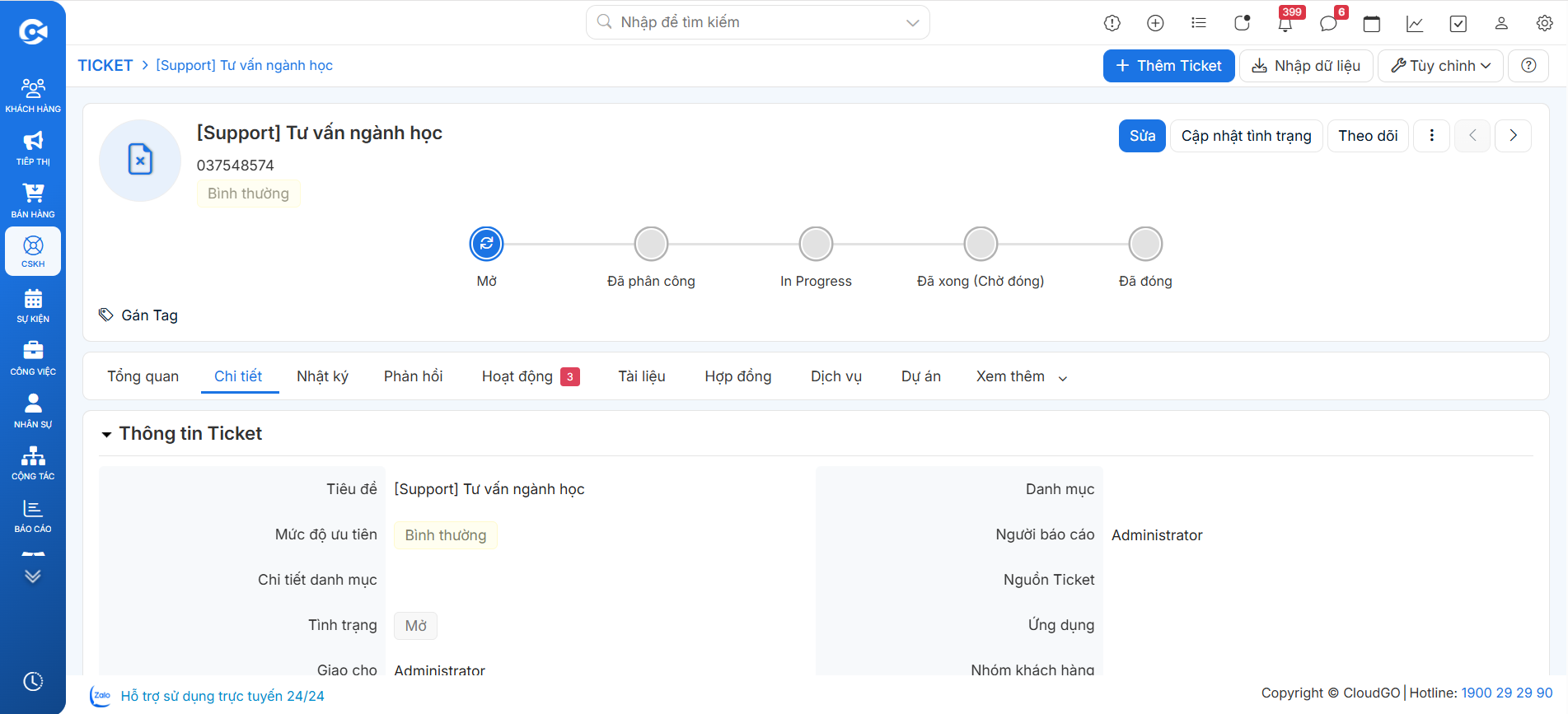Open the Nhân sự HR module
The height and width of the screenshot is (714, 1568).
tap(33, 410)
